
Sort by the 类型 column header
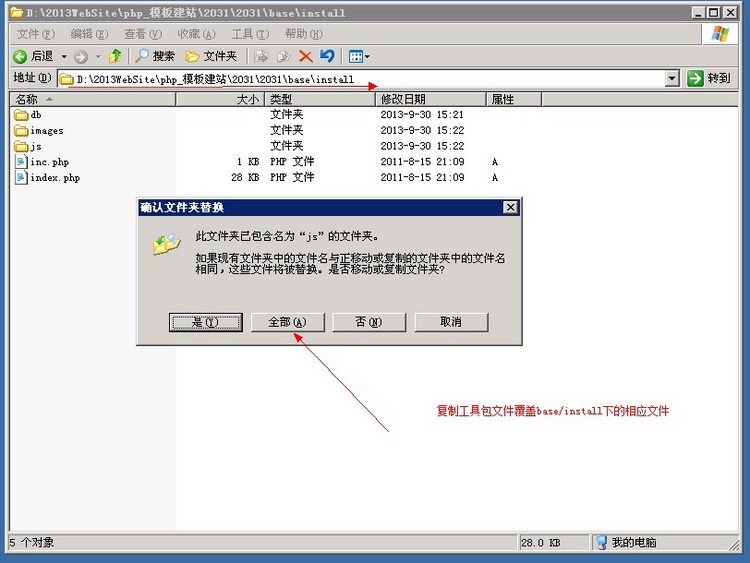pyautogui.click(x=320, y=99)
